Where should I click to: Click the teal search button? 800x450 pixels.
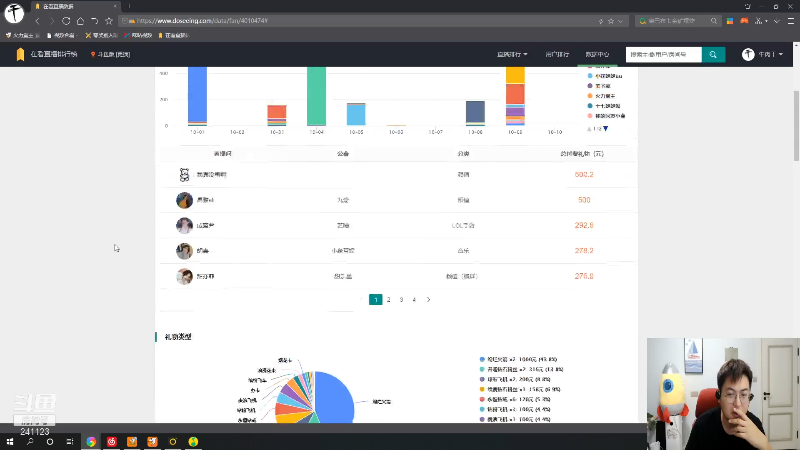point(713,54)
